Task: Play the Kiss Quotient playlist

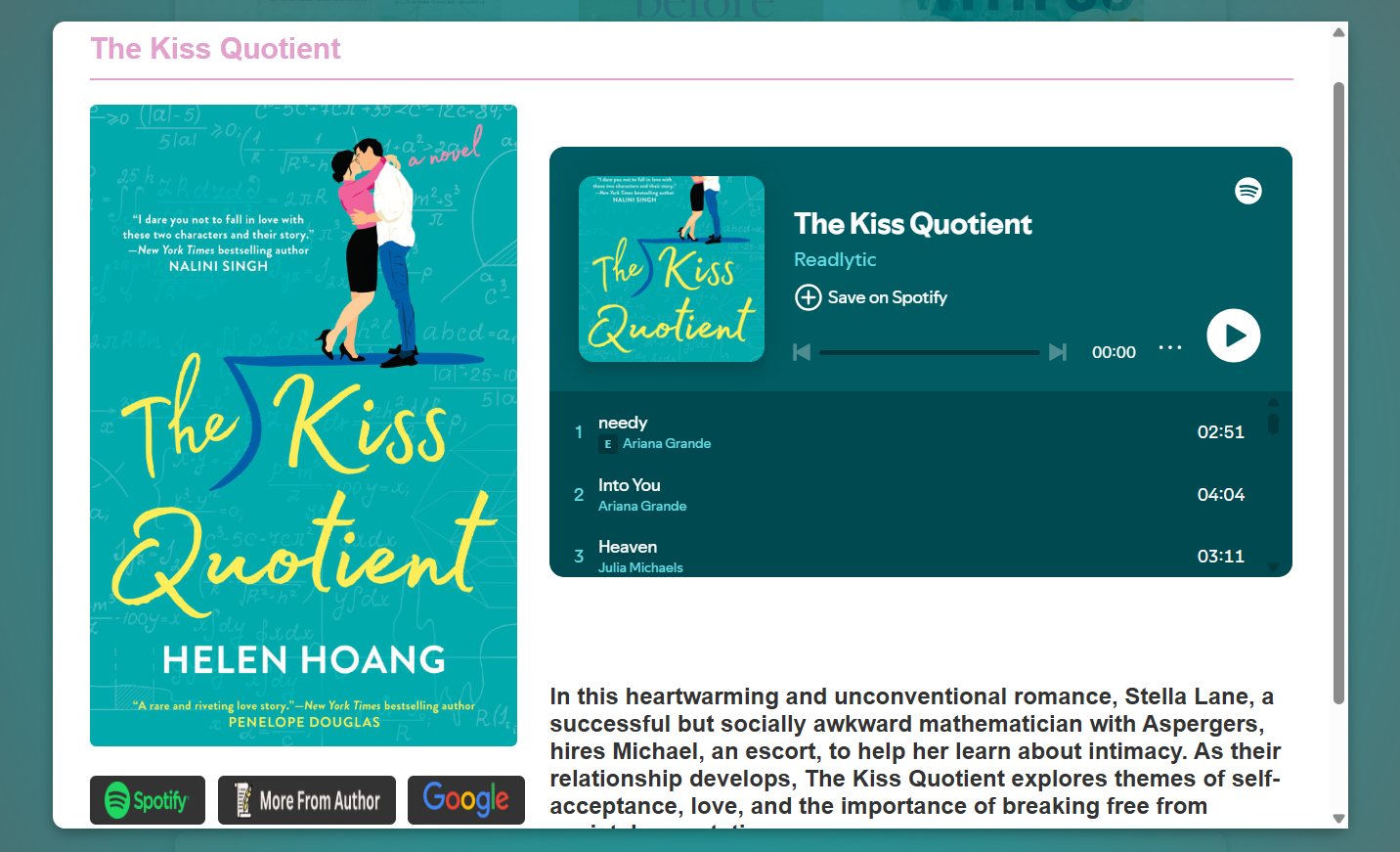Action: coord(1233,336)
